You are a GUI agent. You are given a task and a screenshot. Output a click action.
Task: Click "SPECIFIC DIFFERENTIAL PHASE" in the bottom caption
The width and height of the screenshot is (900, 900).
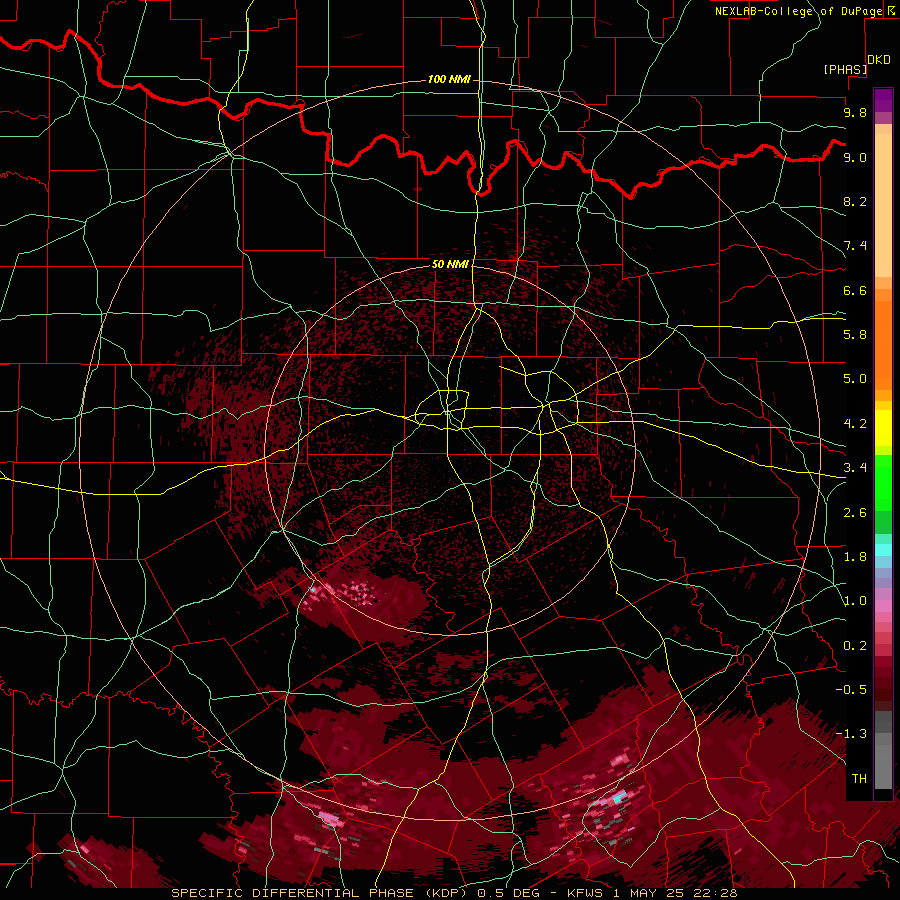292,893
